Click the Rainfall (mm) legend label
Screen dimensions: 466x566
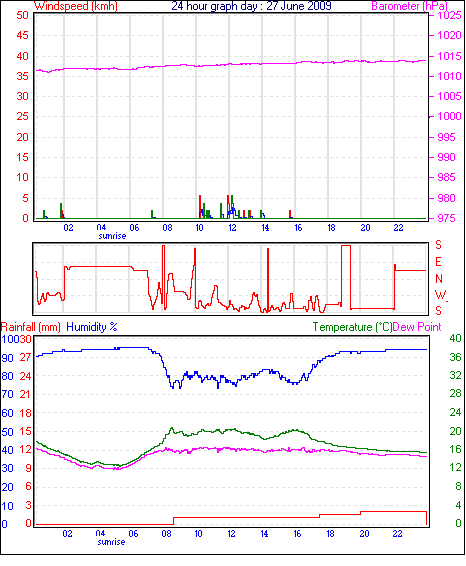[31, 327]
